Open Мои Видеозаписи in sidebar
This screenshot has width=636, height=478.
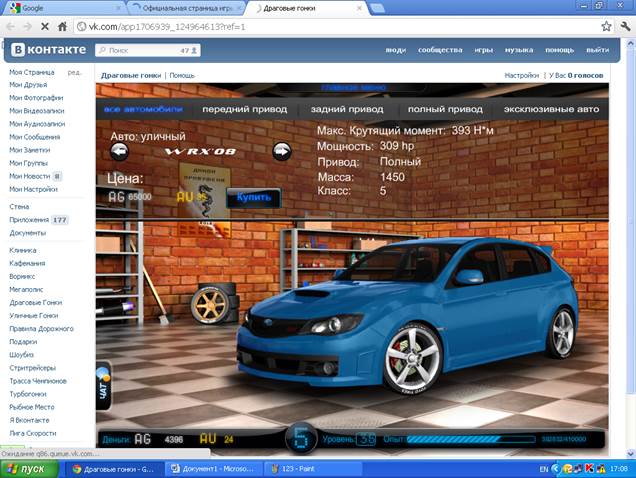tap(37, 111)
